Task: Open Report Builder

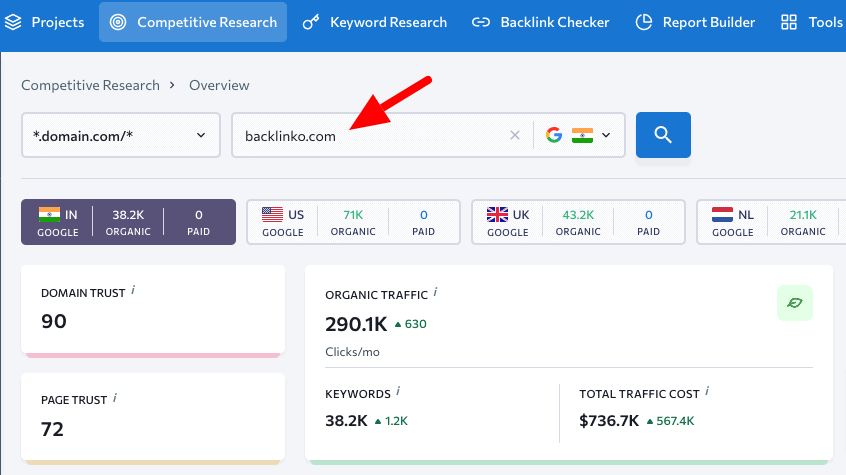Action: tap(695, 22)
